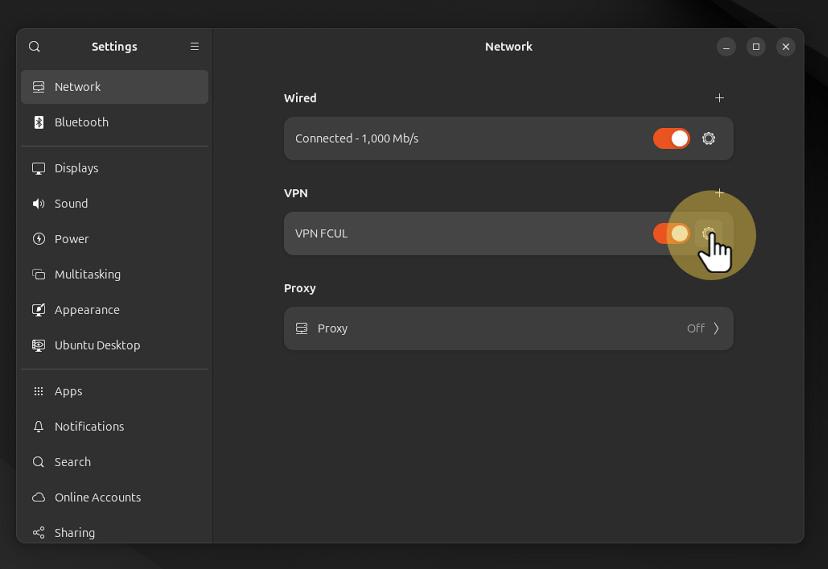Add a new Wired connection profile

pyautogui.click(x=719, y=98)
